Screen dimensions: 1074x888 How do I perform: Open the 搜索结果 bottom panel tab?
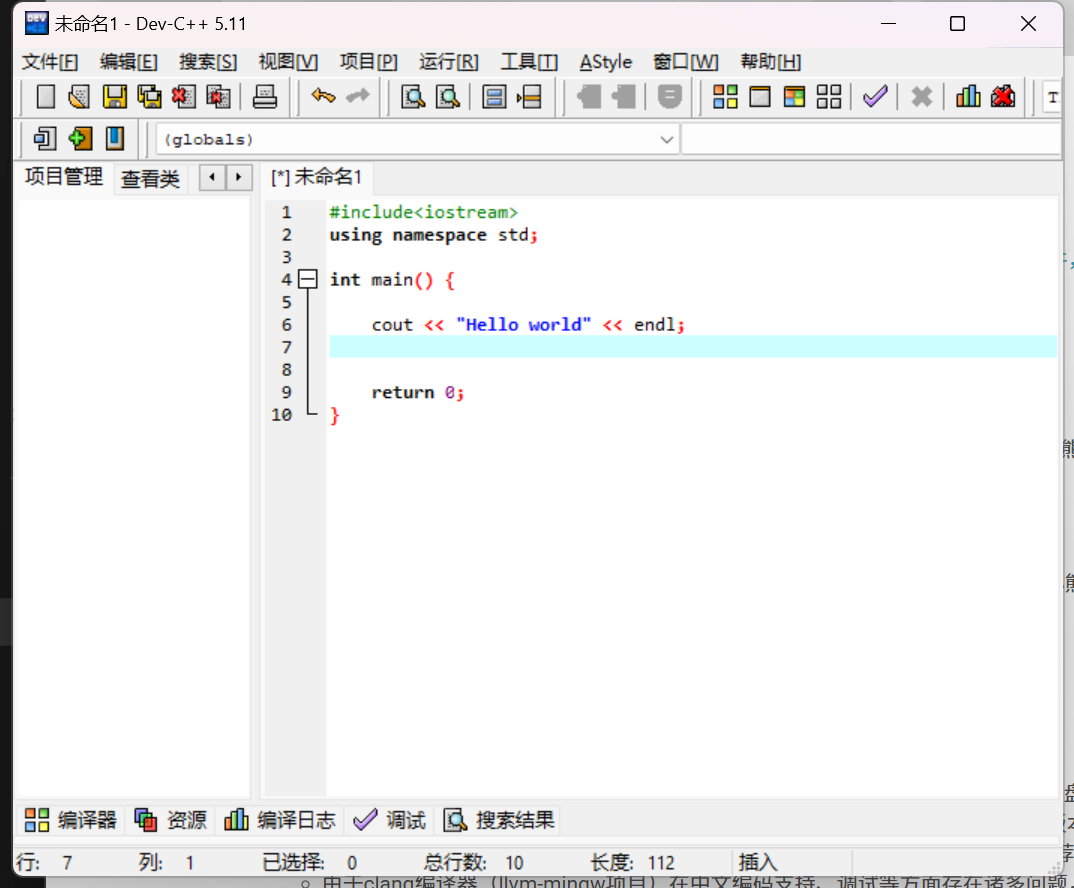499,819
